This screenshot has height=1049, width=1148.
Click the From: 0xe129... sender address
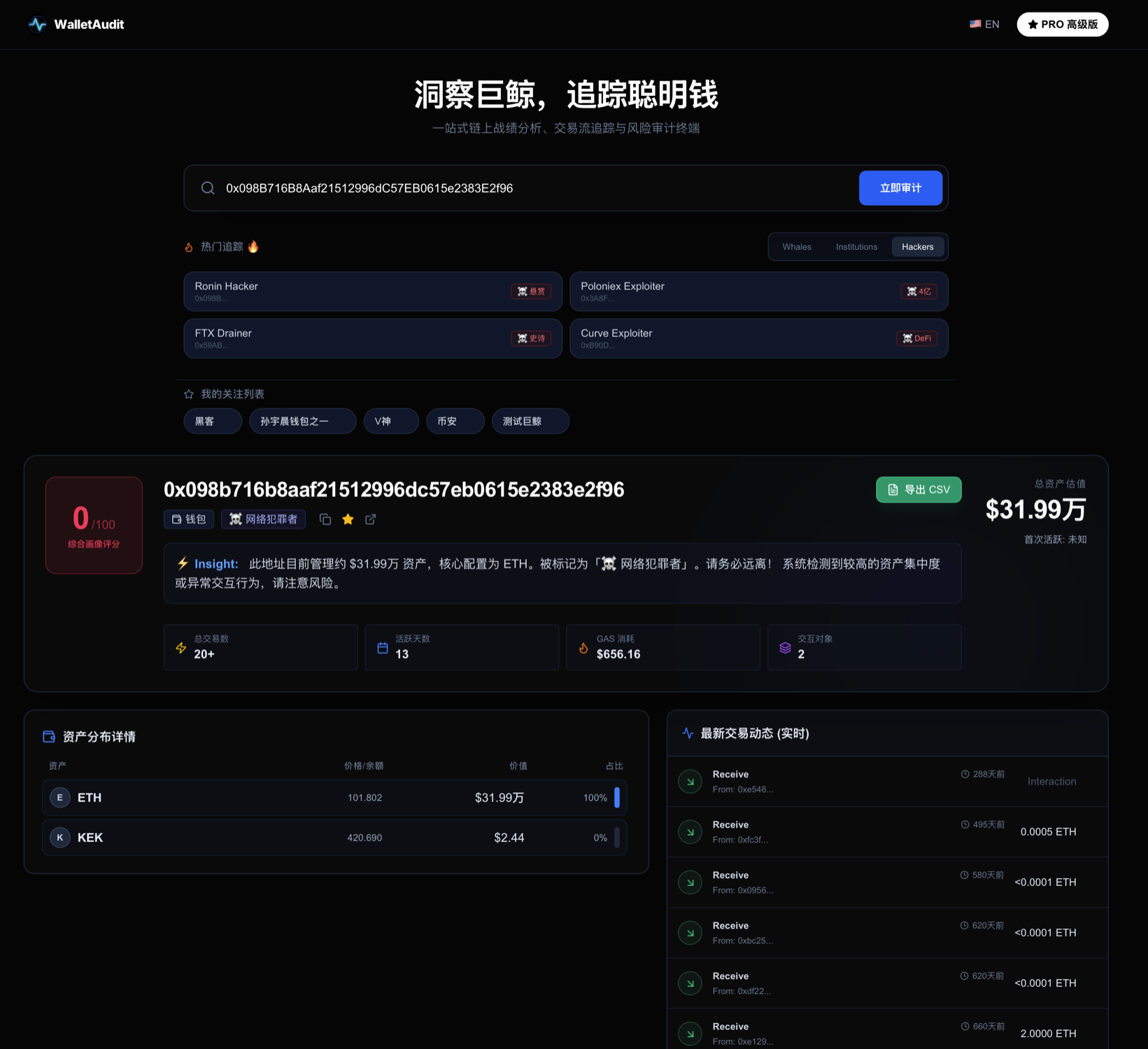tap(743, 1042)
